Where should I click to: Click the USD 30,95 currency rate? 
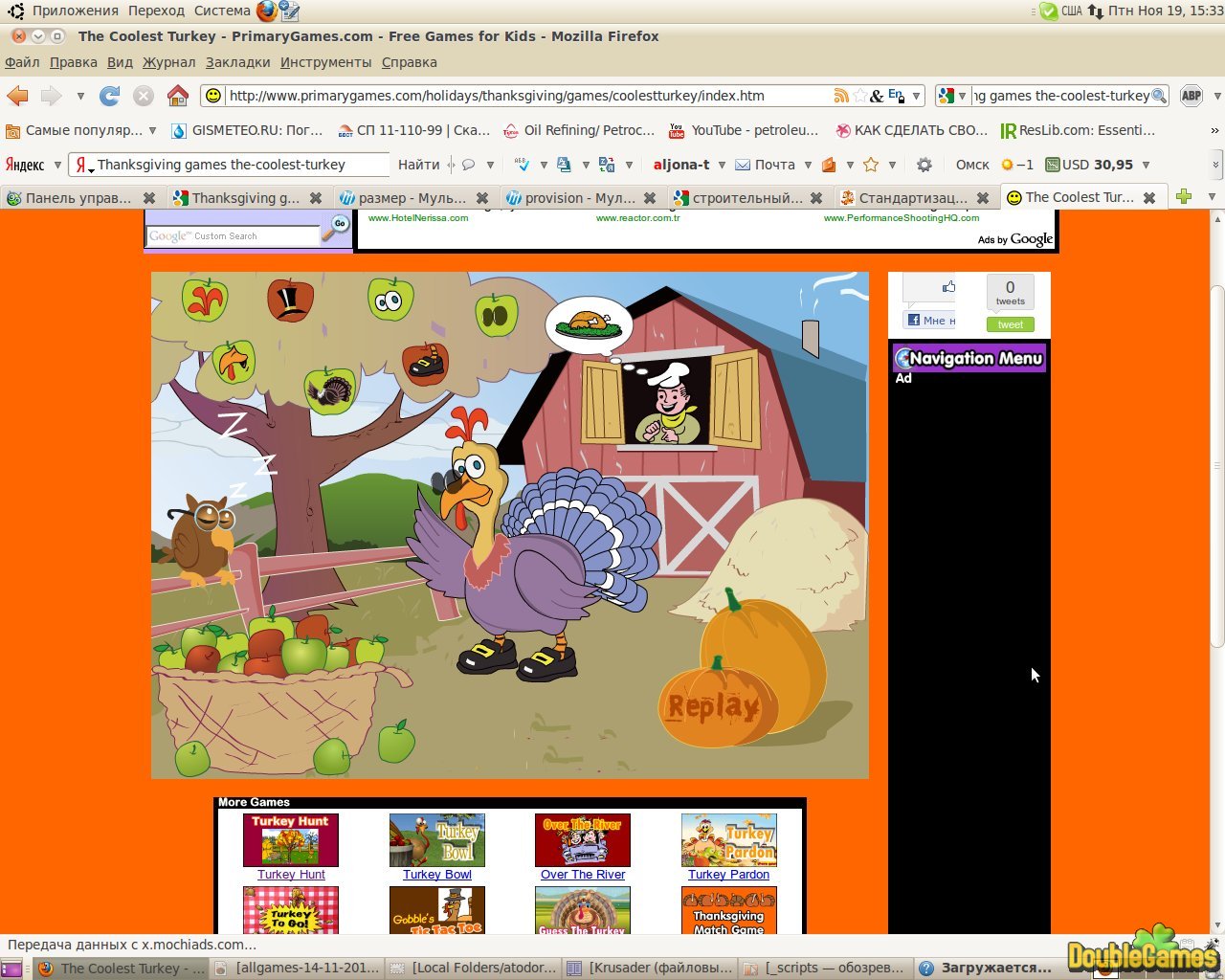pyautogui.click(x=1089, y=165)
